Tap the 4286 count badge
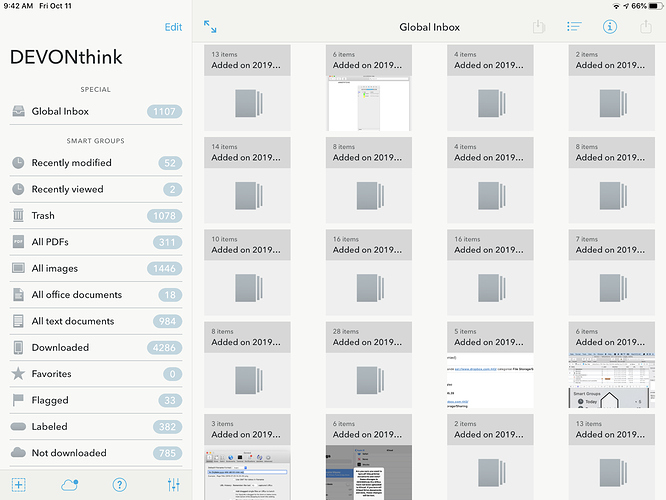 pos(164,347)
